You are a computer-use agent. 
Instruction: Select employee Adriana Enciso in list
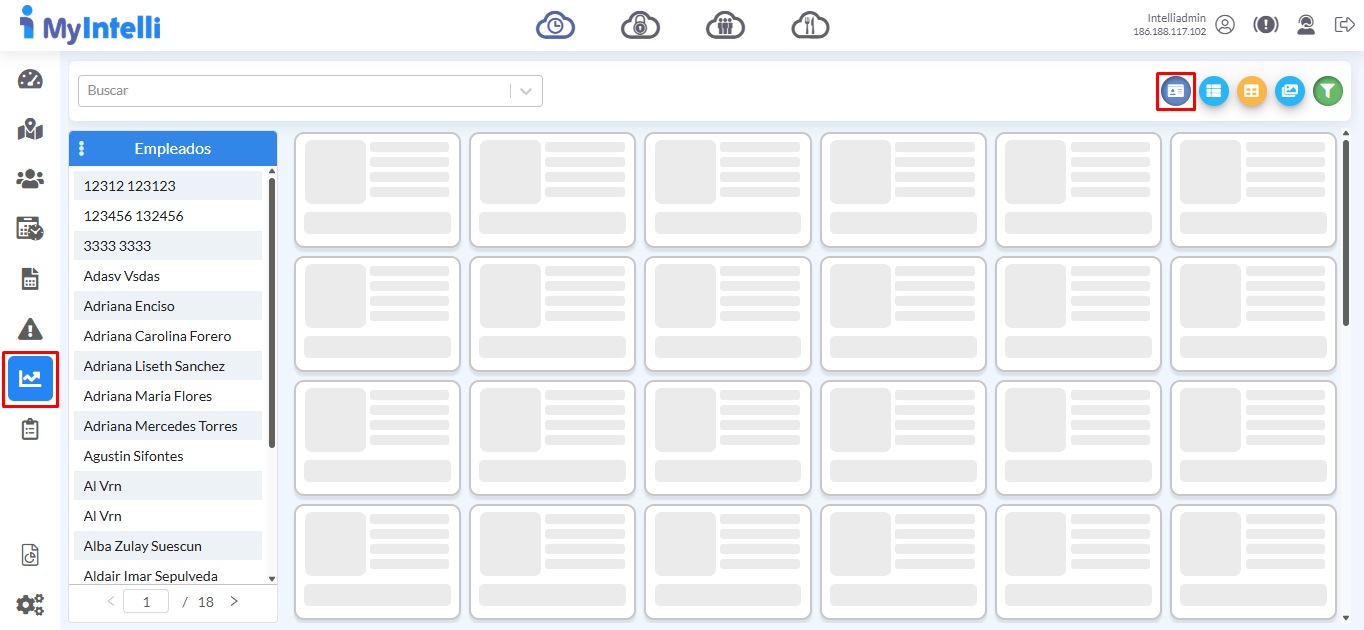point(129,306)
